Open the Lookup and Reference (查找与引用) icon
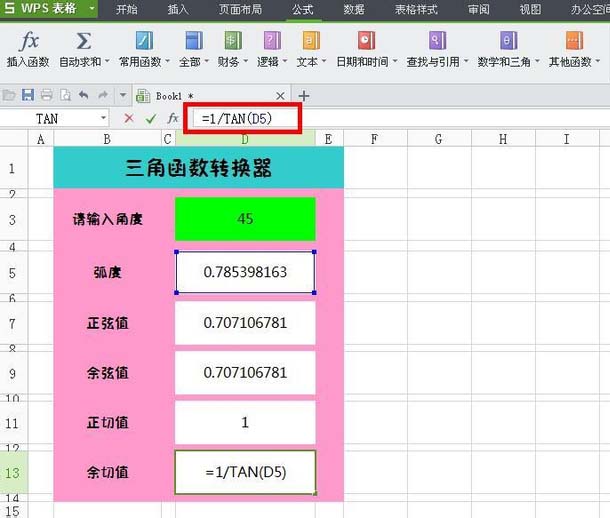This screenshot has height=518, width=610. coord(437,40)
